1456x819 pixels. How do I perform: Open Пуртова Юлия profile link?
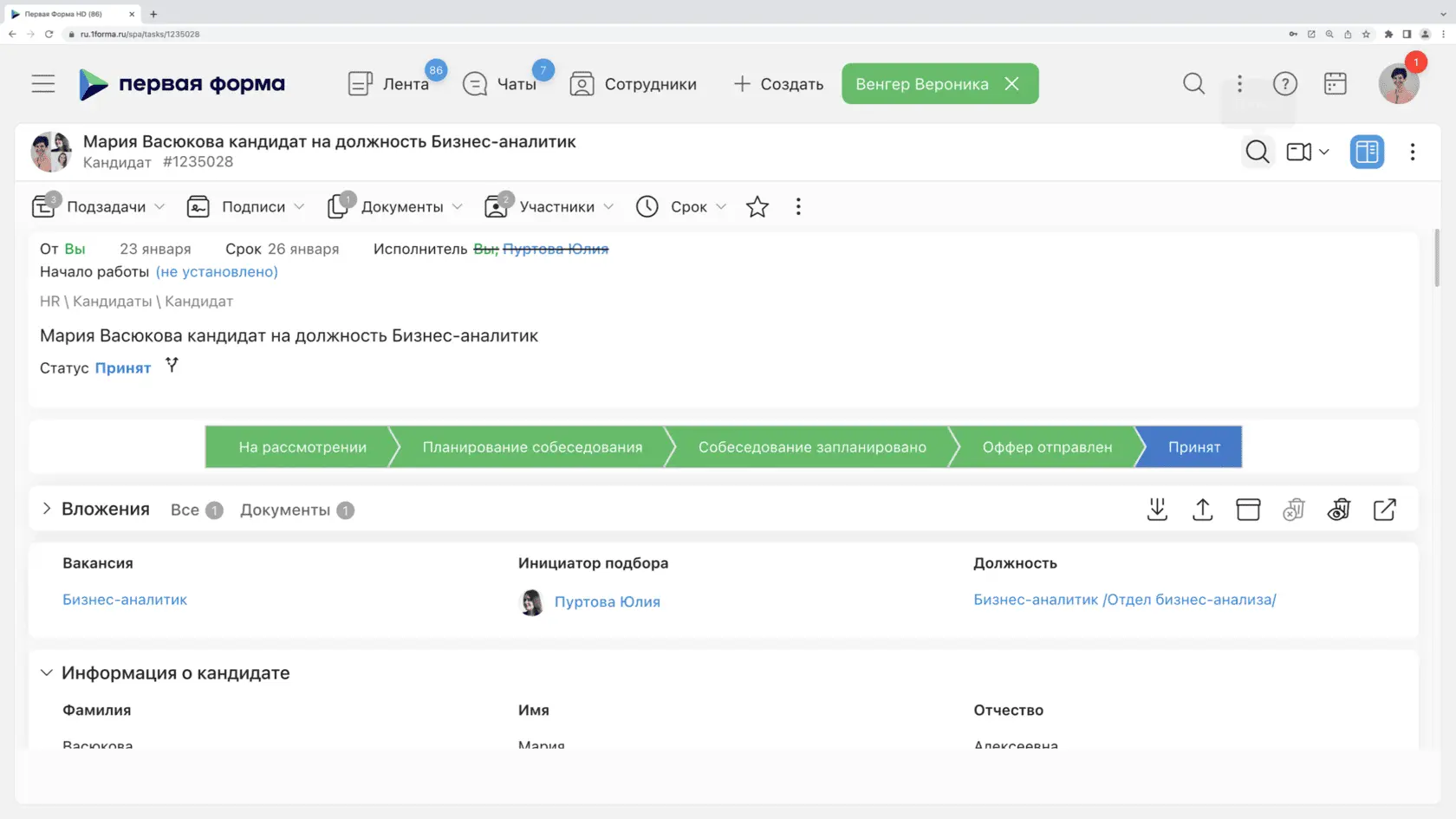607,601
